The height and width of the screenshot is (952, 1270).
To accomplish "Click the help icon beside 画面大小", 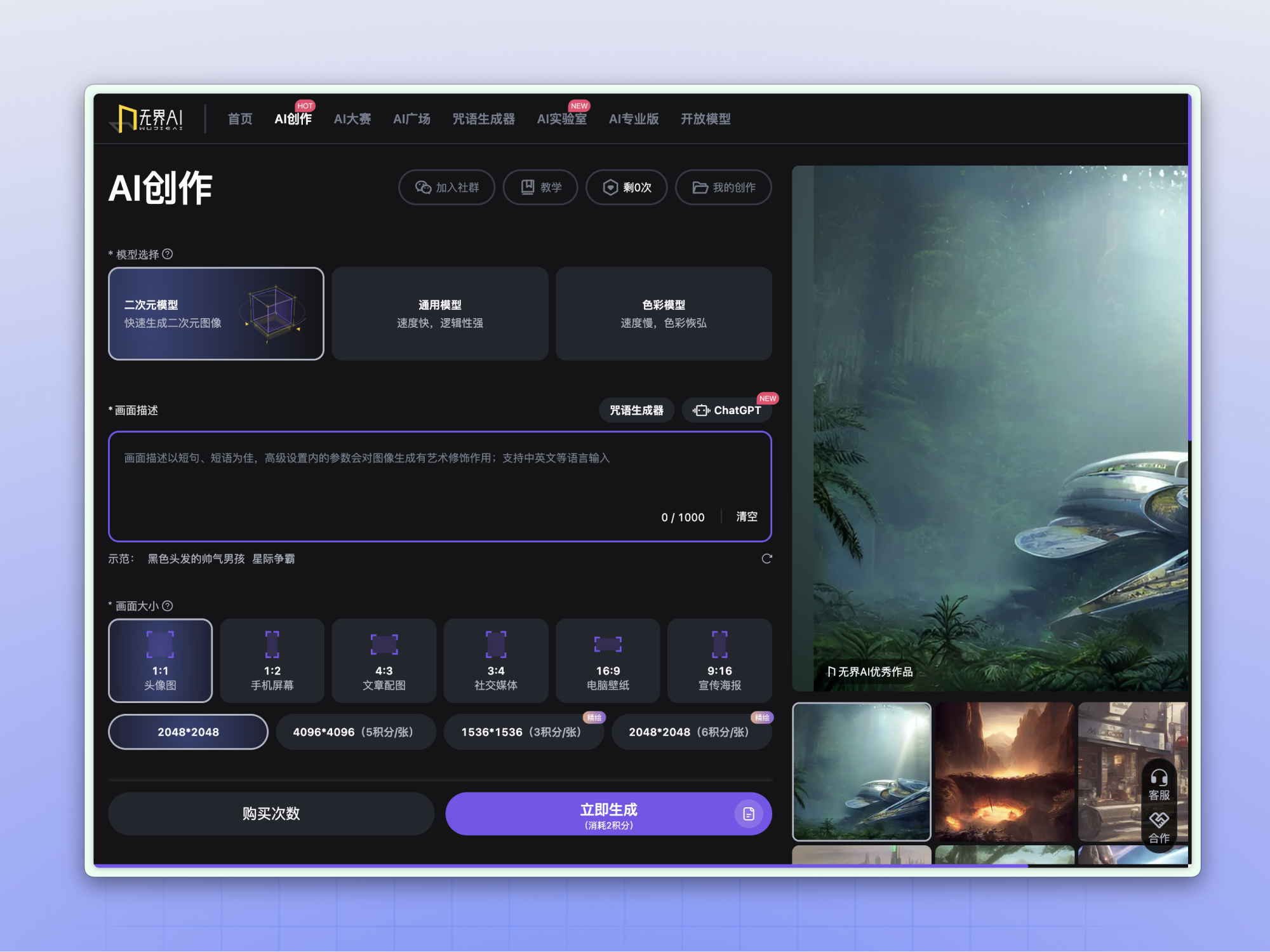I will tap(168, 606).
